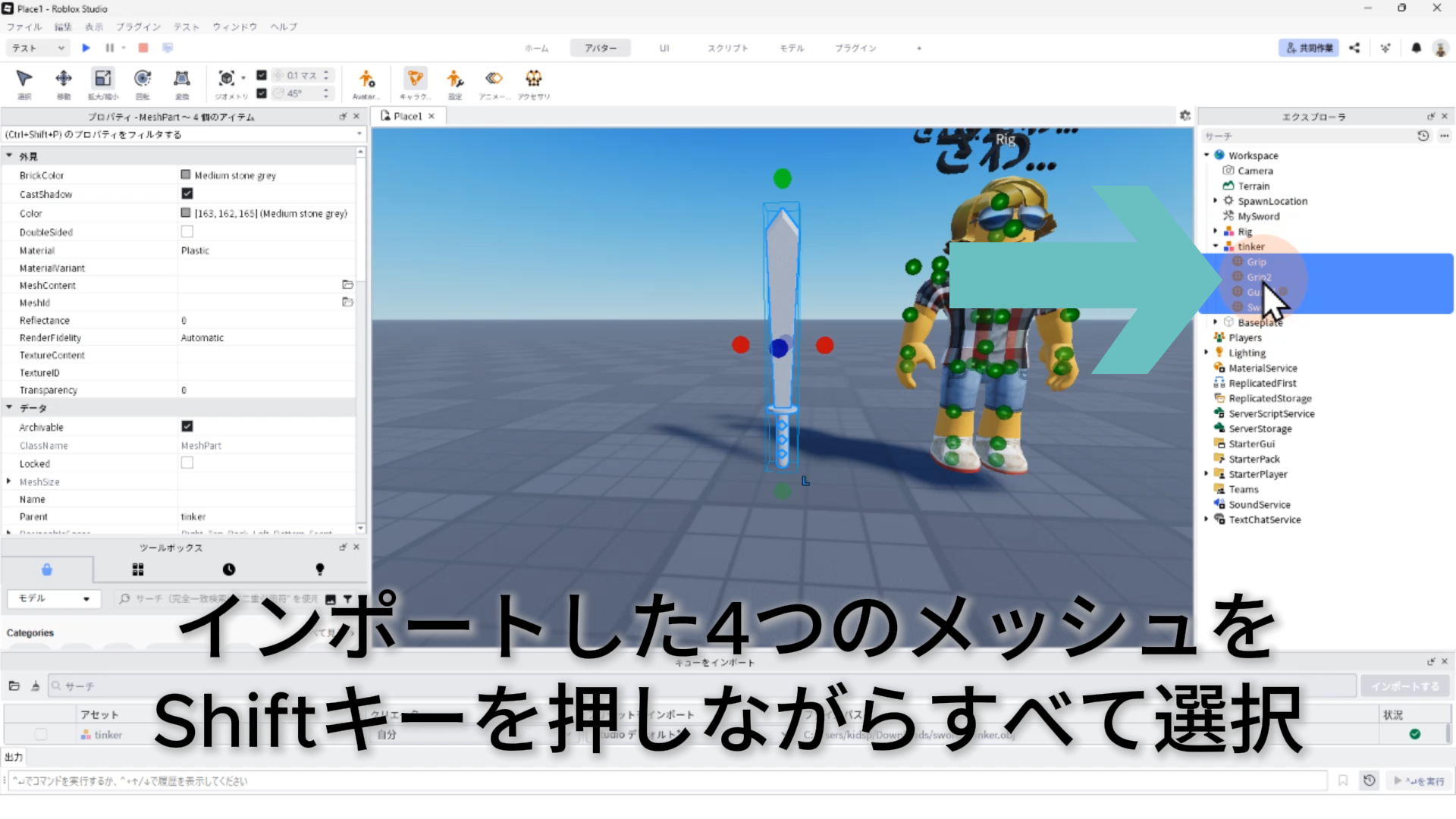The image size is (1456, 819).
Task: Collapse the tinker model in Explorer
Action: [1216, 246]
